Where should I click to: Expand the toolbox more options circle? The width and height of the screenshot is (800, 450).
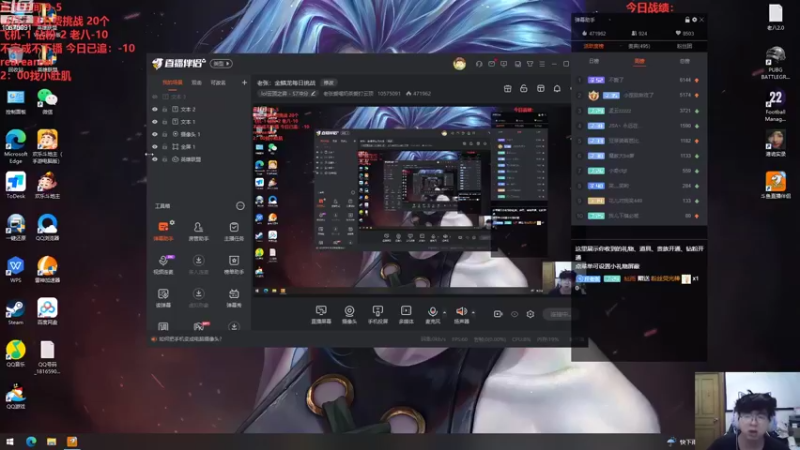point(240,206)
